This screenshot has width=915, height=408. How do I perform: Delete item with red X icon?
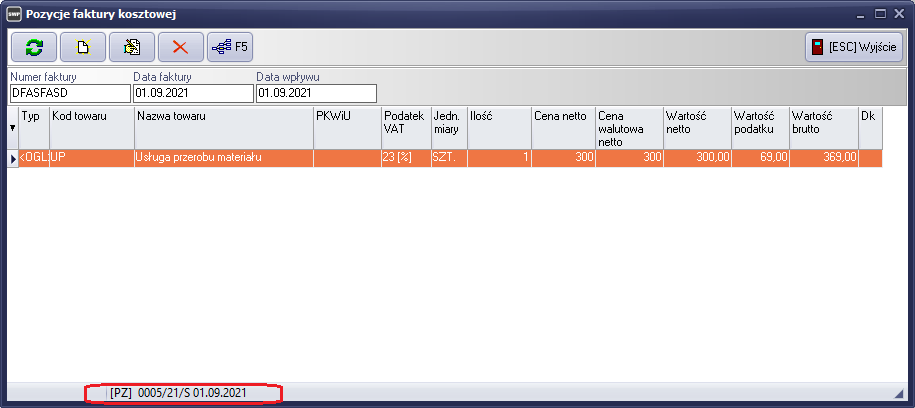click(x=180, y=47)
